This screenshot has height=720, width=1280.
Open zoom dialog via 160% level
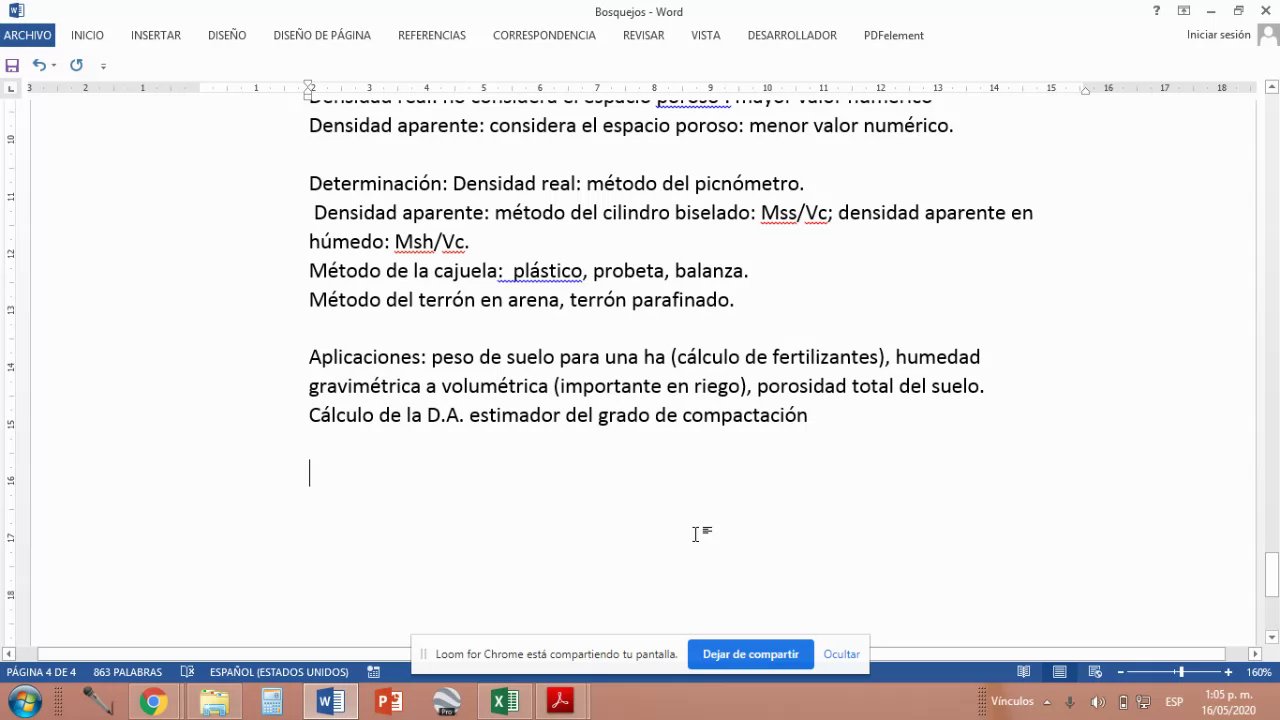pos(1258,672)
